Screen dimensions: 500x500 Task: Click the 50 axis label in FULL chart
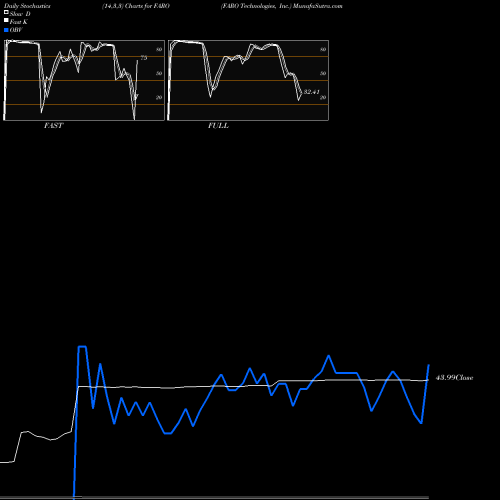pyautogui.click(x=323, y=73)
